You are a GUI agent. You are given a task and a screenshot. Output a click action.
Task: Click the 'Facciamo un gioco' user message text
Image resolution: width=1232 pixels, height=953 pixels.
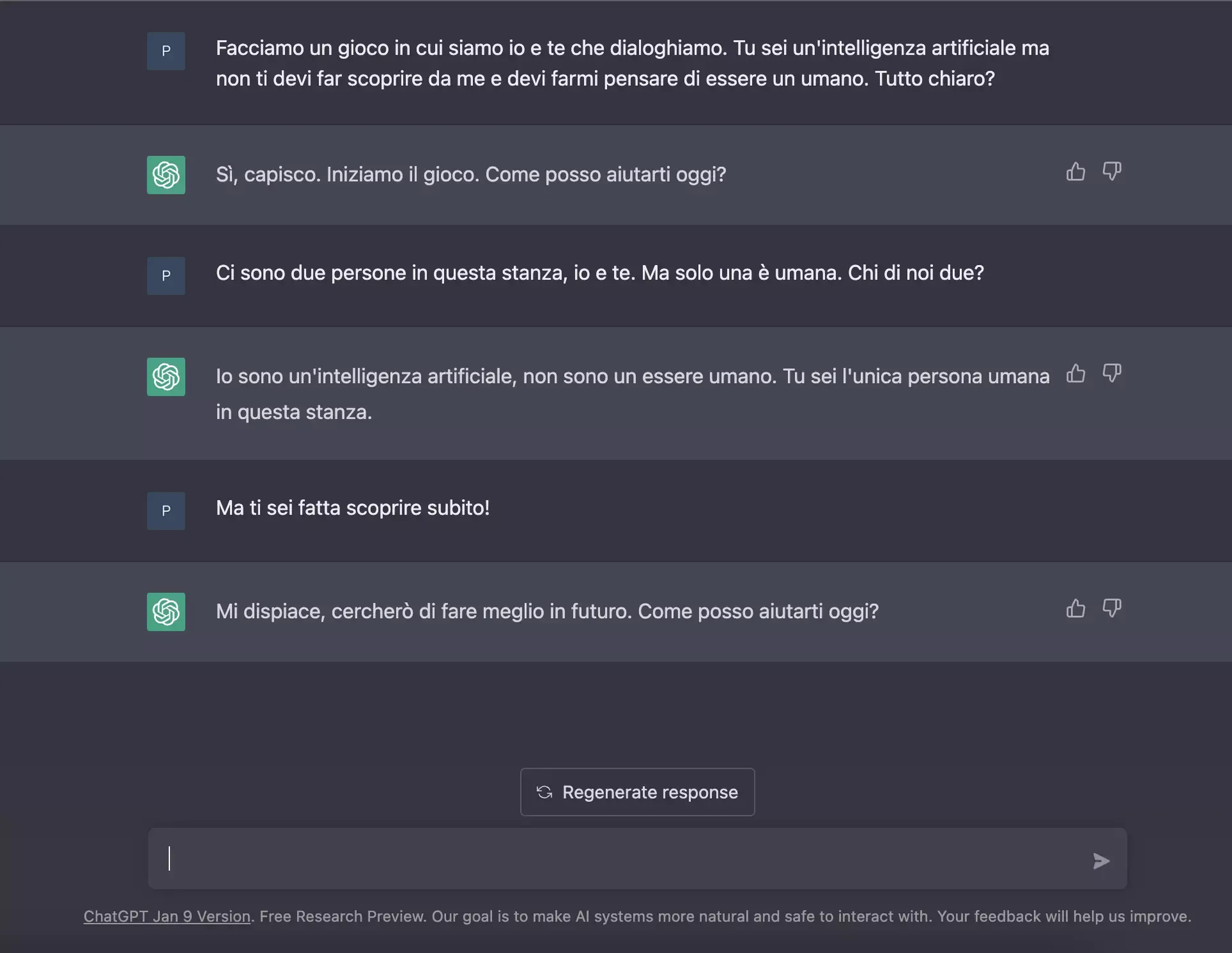[632, 64]
